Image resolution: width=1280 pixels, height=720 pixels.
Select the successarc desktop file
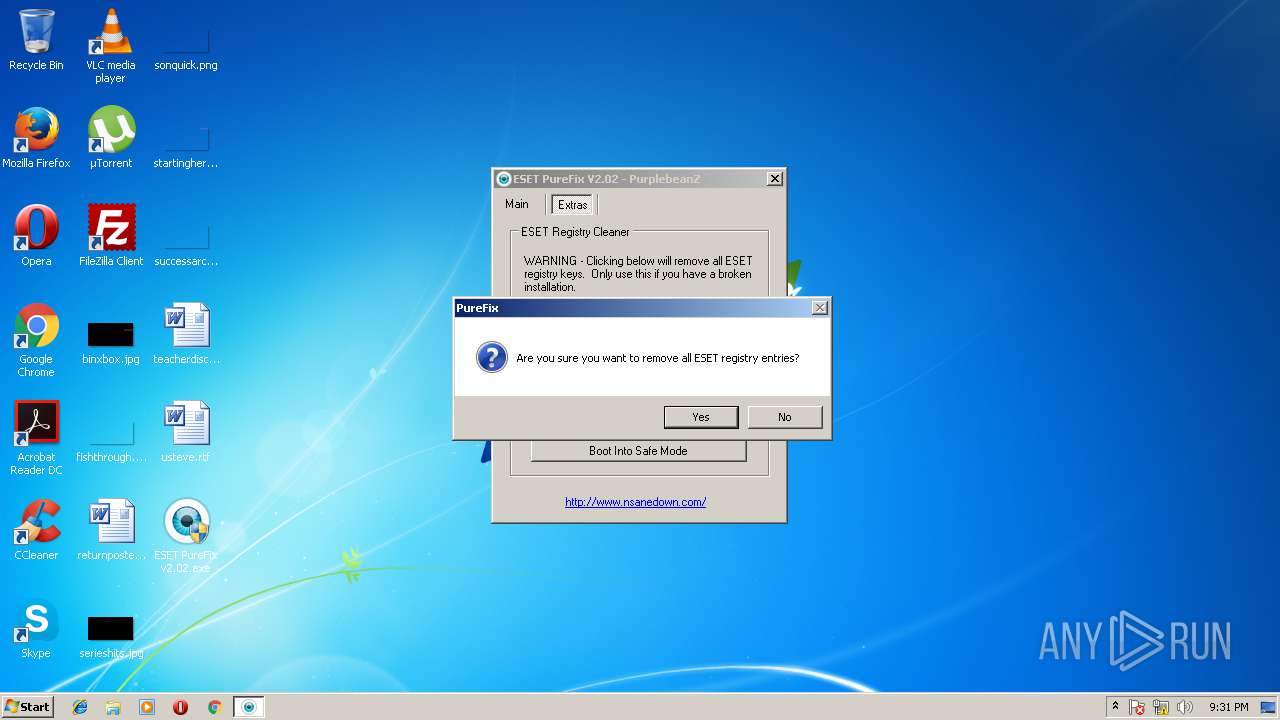[186, 243]
